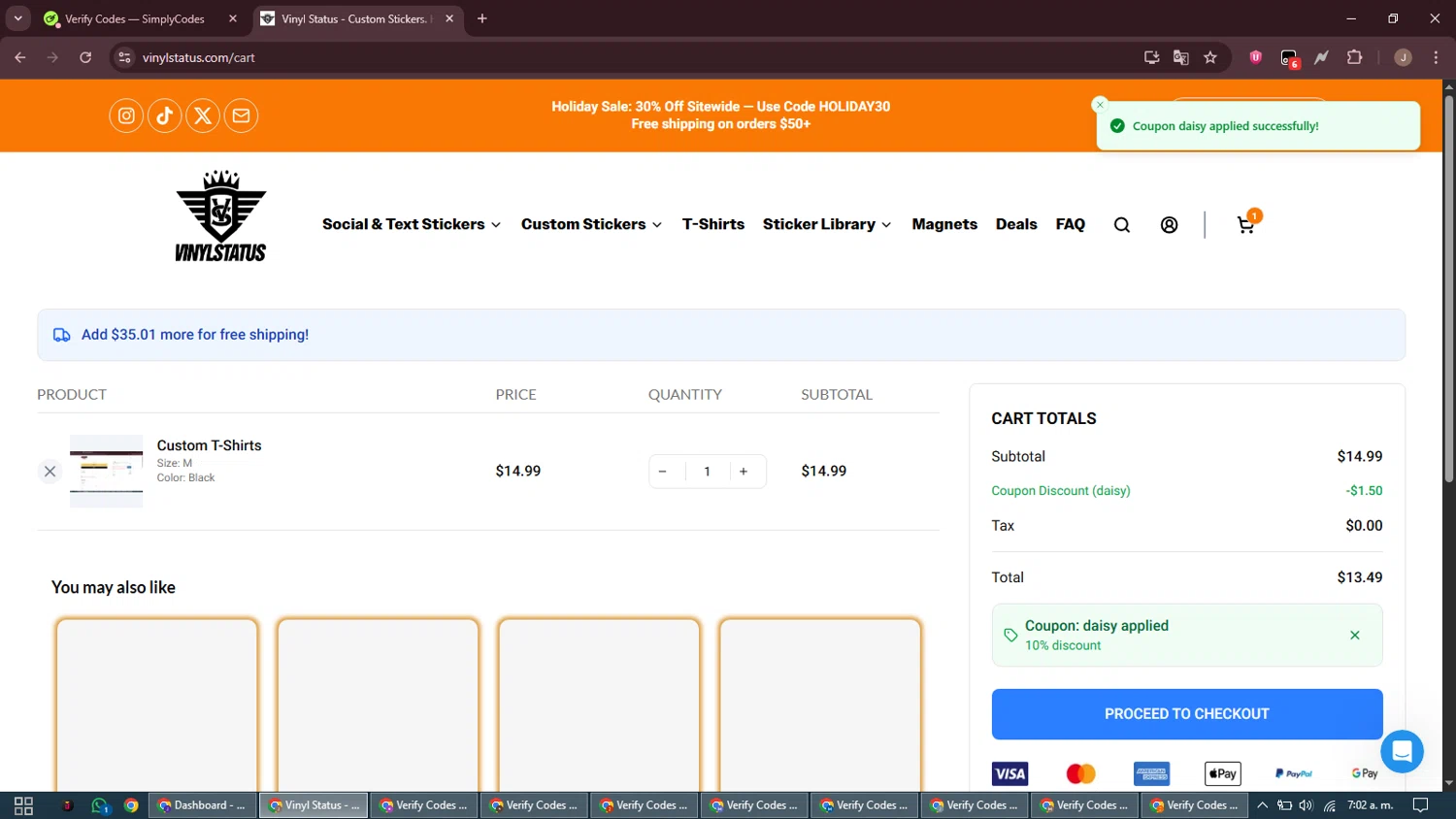This screenshot has width=1456, height=819.
Task: Open the Magnets menu item
Action: click(x=944, y=224)
